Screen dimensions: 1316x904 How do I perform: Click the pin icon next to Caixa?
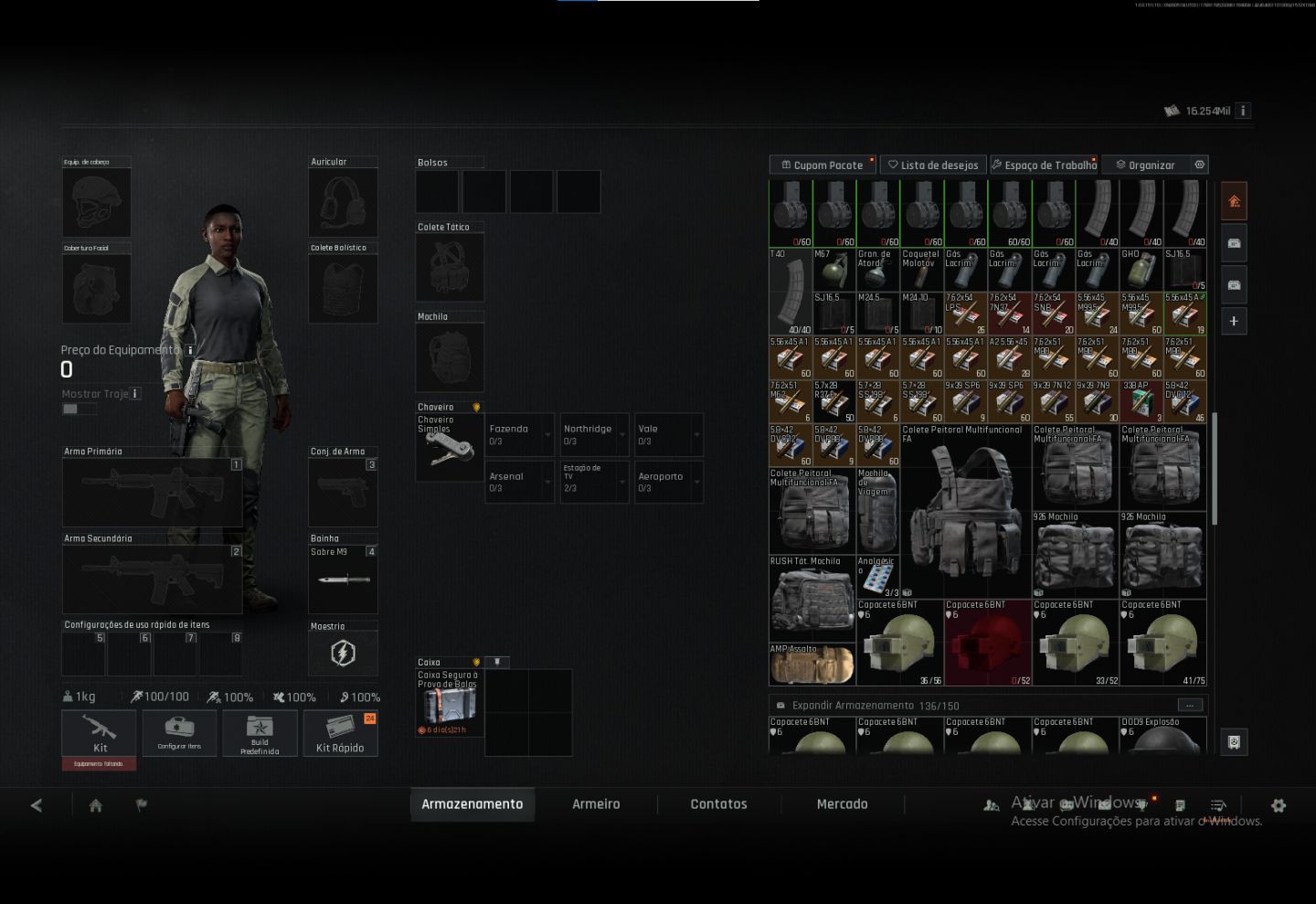point(497,662)
